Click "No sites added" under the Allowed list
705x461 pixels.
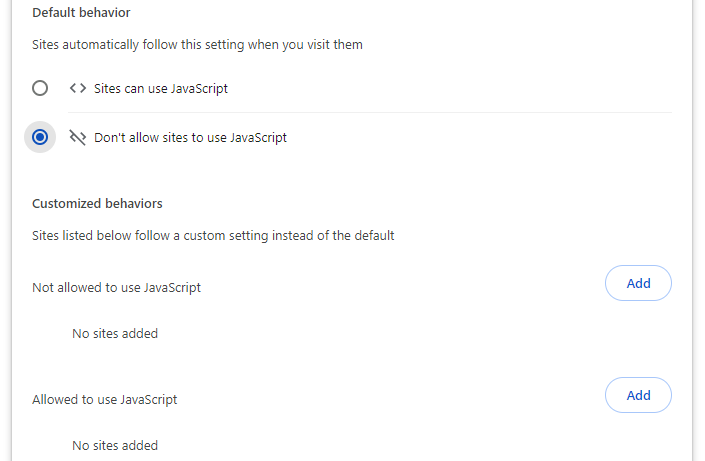pos(115,445)
